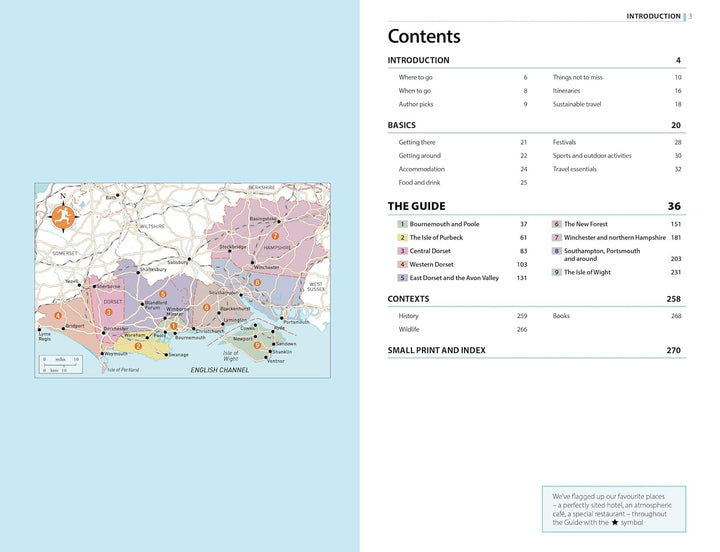Open the BASICS section heading
720x552 pixels.
401,125
